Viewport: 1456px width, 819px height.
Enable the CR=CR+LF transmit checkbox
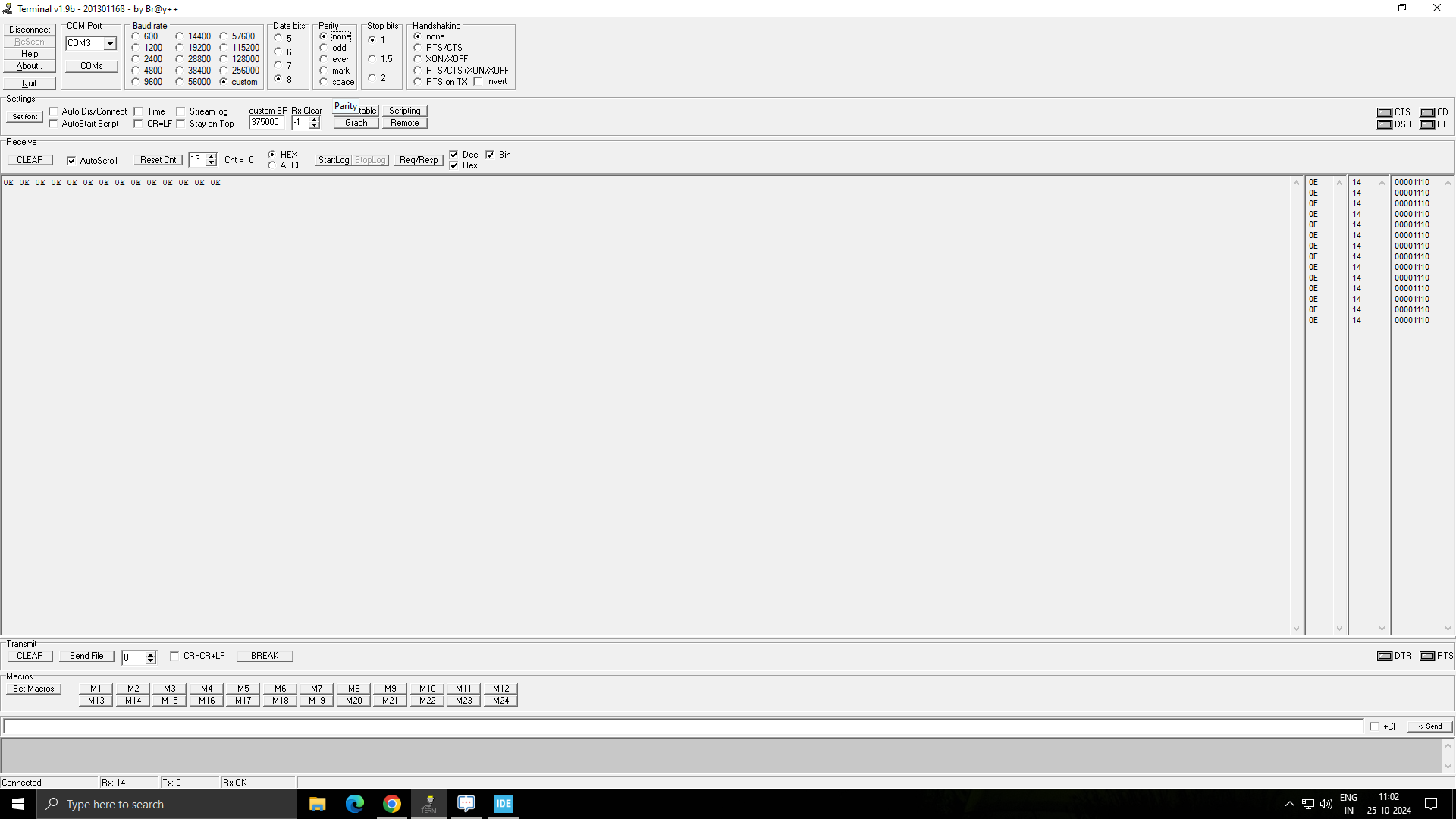pyautogui.click(x=174, y=656)
